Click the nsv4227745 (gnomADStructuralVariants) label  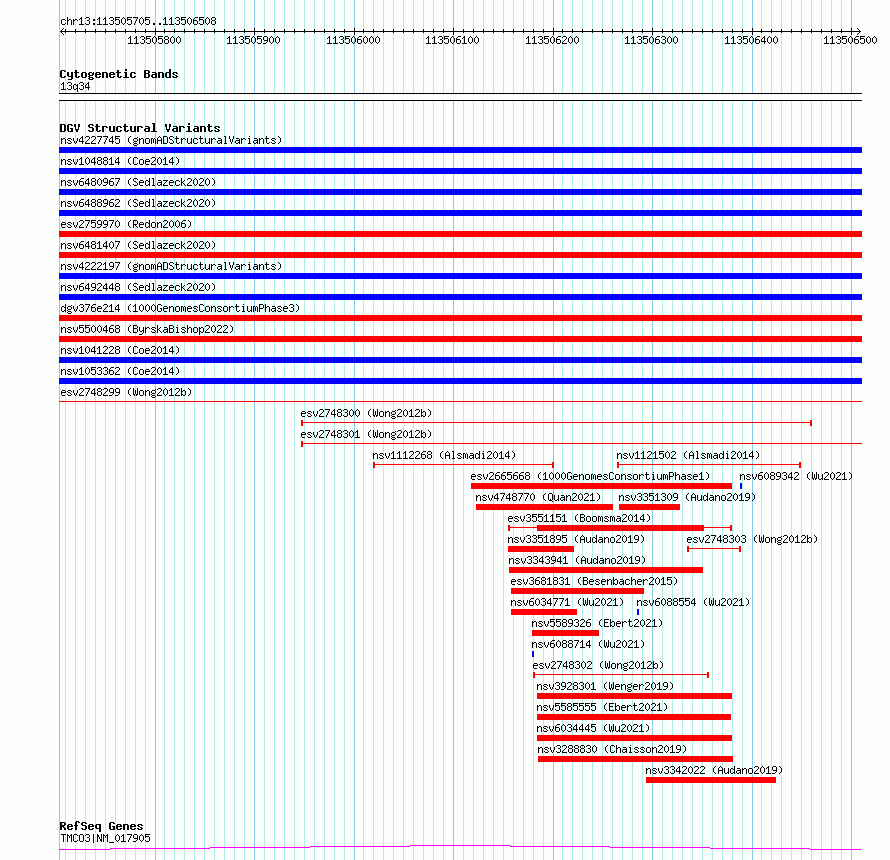pos(171,140)
